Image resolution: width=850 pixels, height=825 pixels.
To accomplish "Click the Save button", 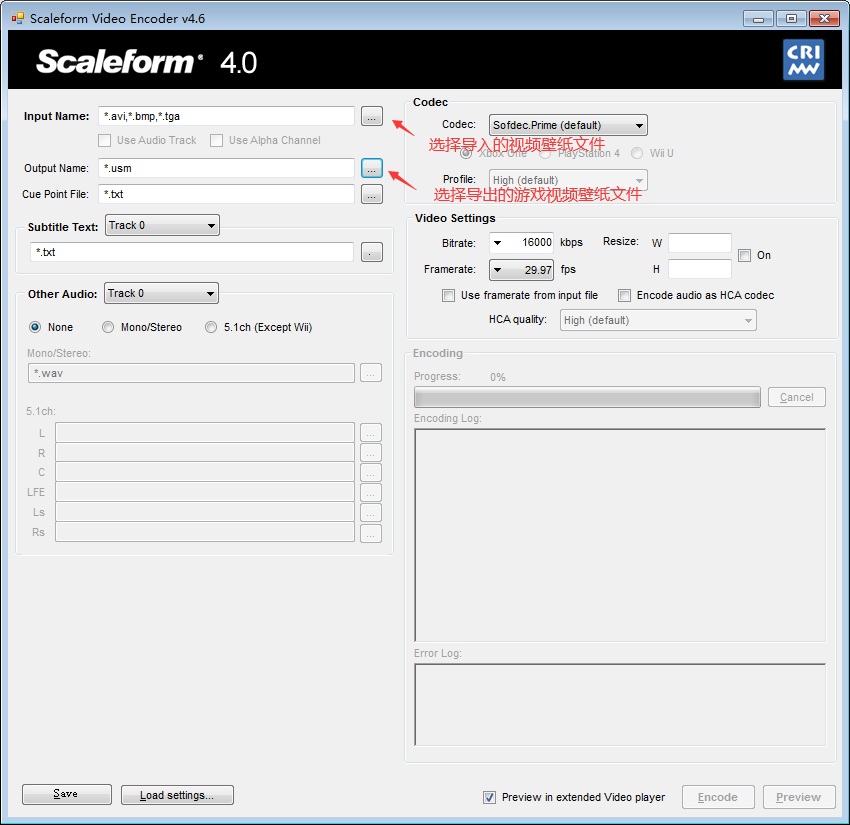I will (x=67, y=794).
